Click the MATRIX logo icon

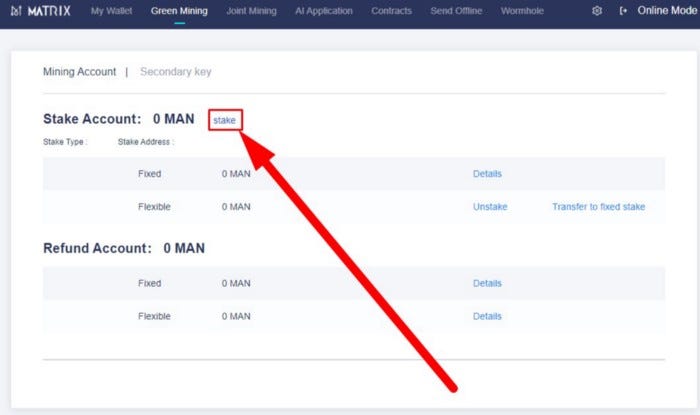click(x=16, y=11)
